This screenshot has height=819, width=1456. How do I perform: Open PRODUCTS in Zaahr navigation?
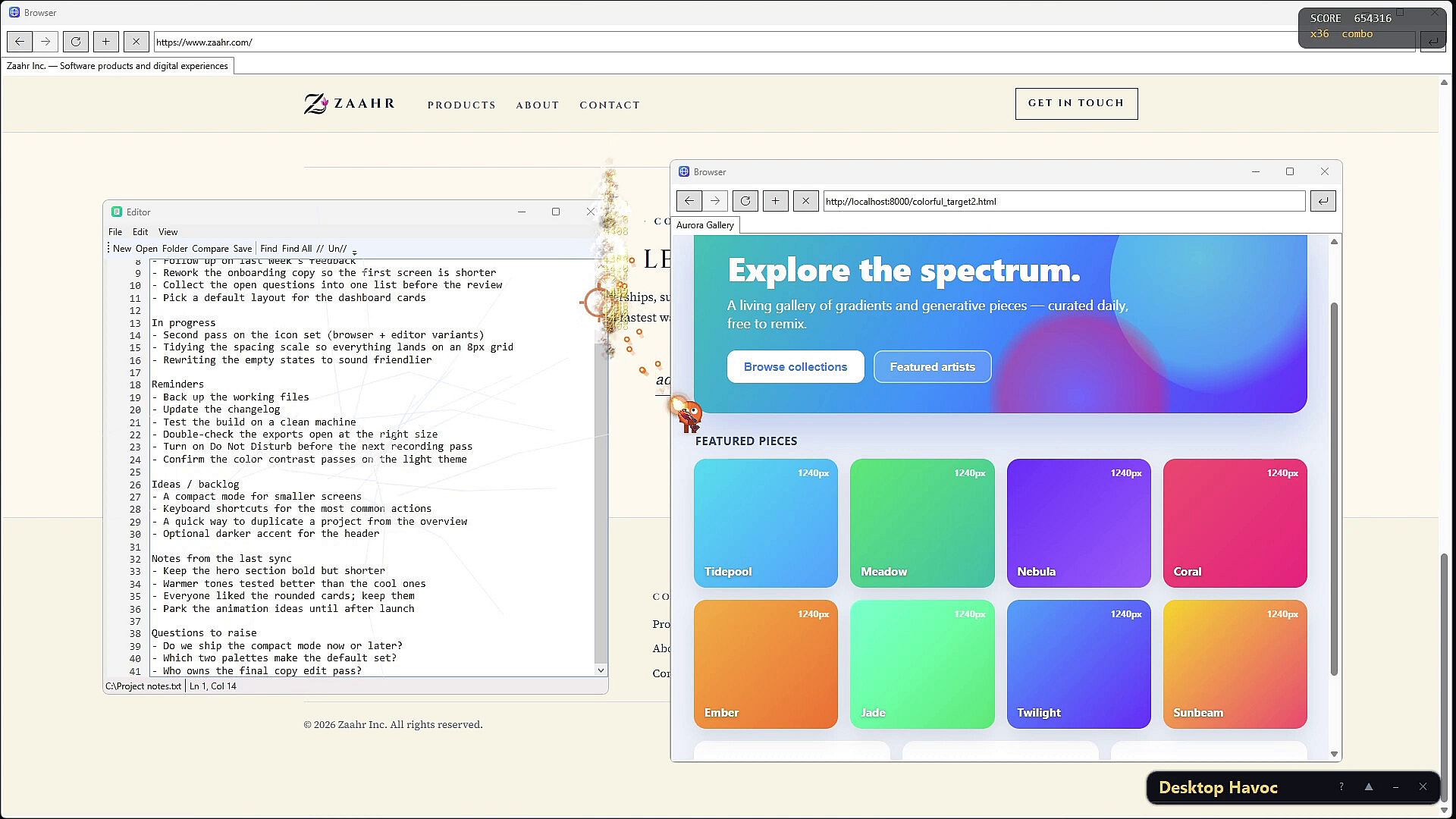[461, 105]
